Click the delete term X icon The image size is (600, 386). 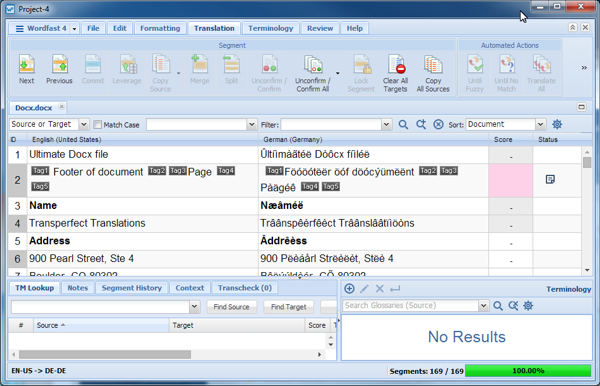coord(380,288)
